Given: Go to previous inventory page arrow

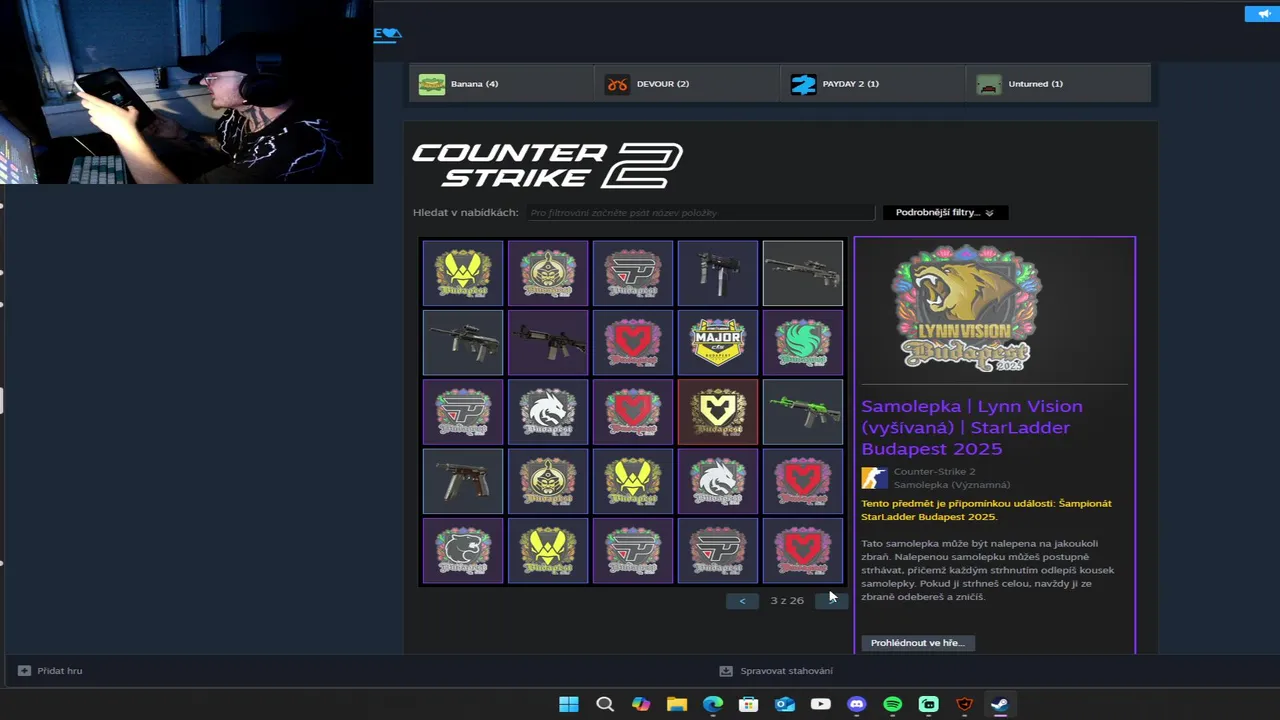Looking at the screenshot, I should (742, 600).
